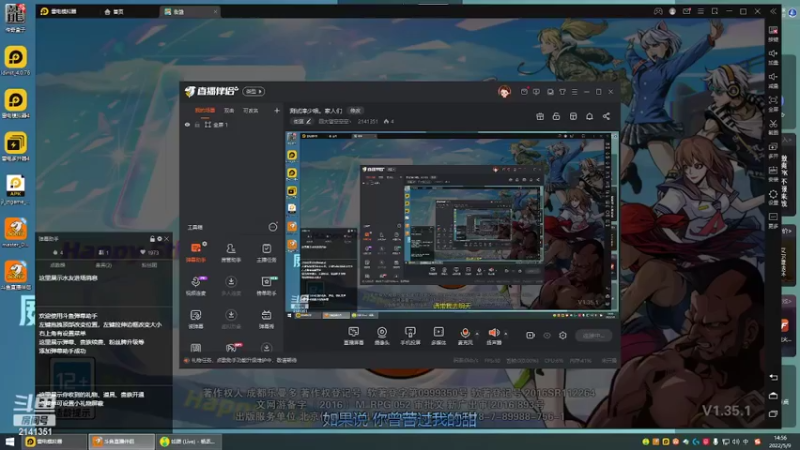Open the messages icon with red dot
Viewport: 800px width, 450px height.
pos(524,92)
